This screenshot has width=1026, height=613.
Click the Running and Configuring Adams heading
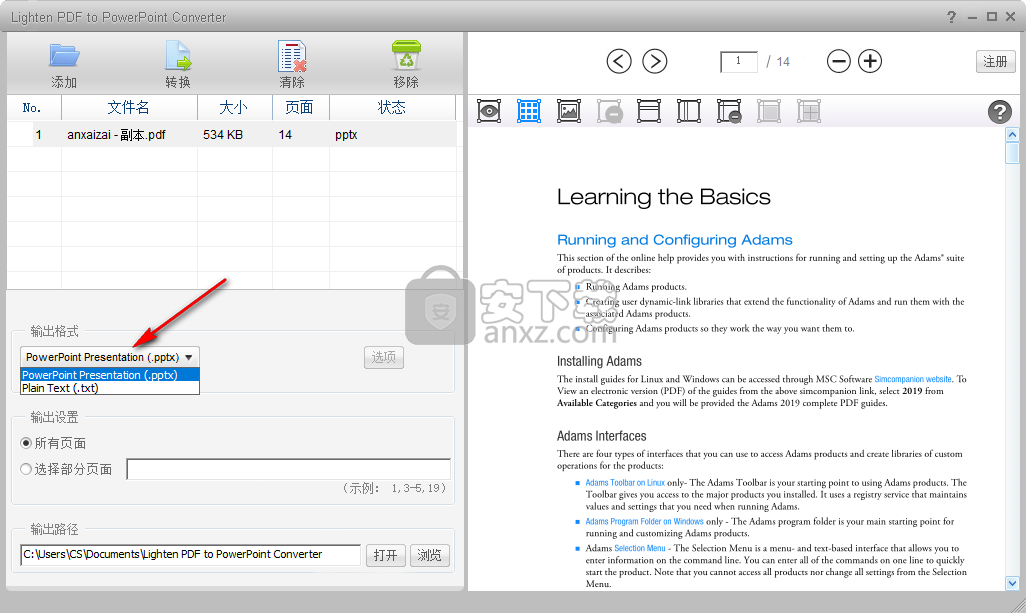675,240
